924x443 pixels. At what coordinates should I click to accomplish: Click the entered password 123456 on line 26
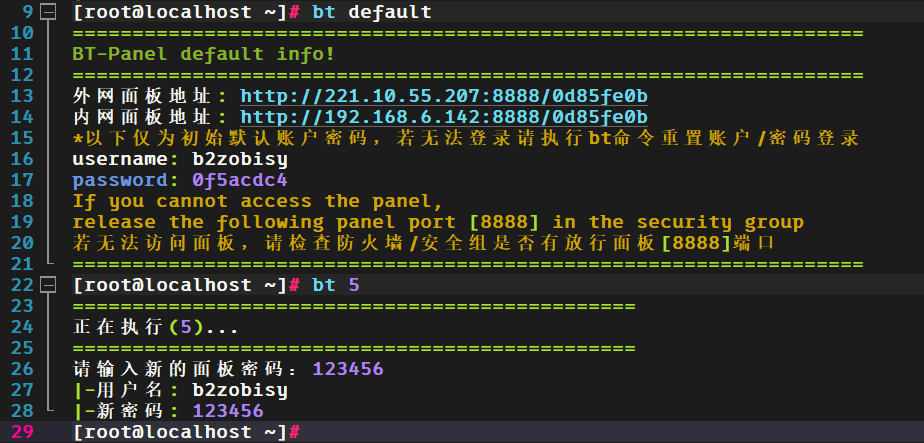coord(348,369)
